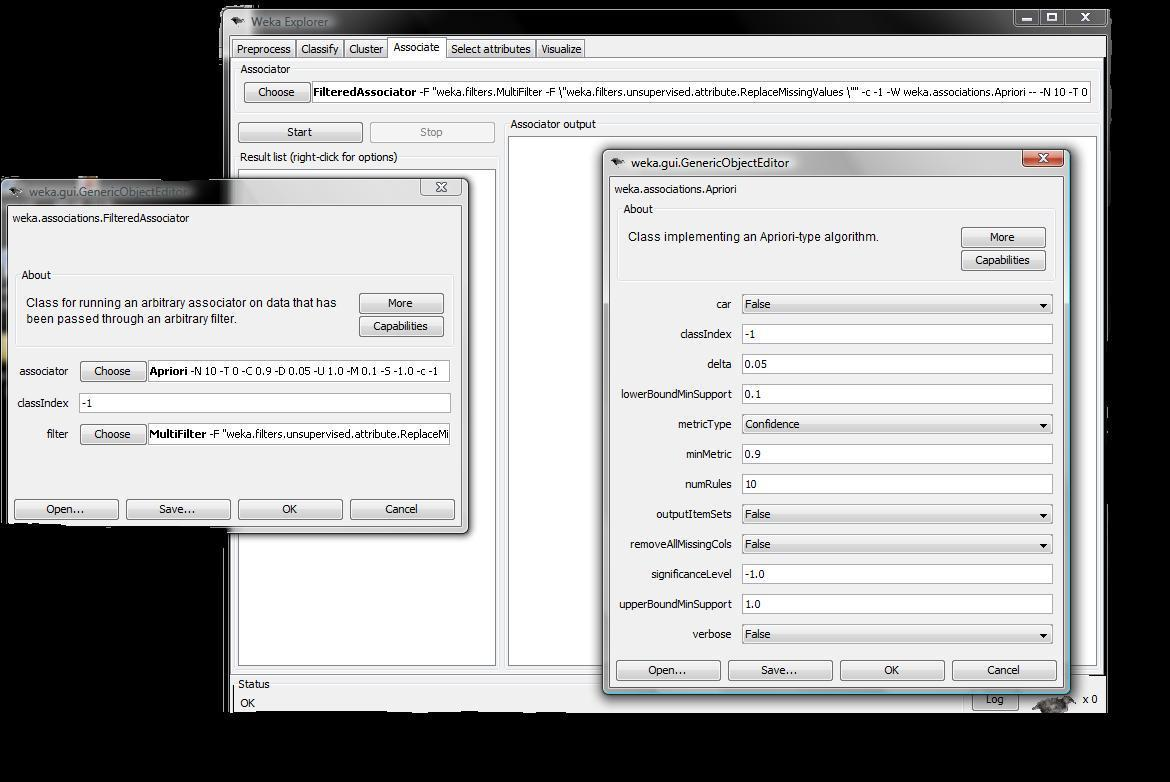1170x782 pixels.
Task: Start the associator run
Action: click(300, 132)
